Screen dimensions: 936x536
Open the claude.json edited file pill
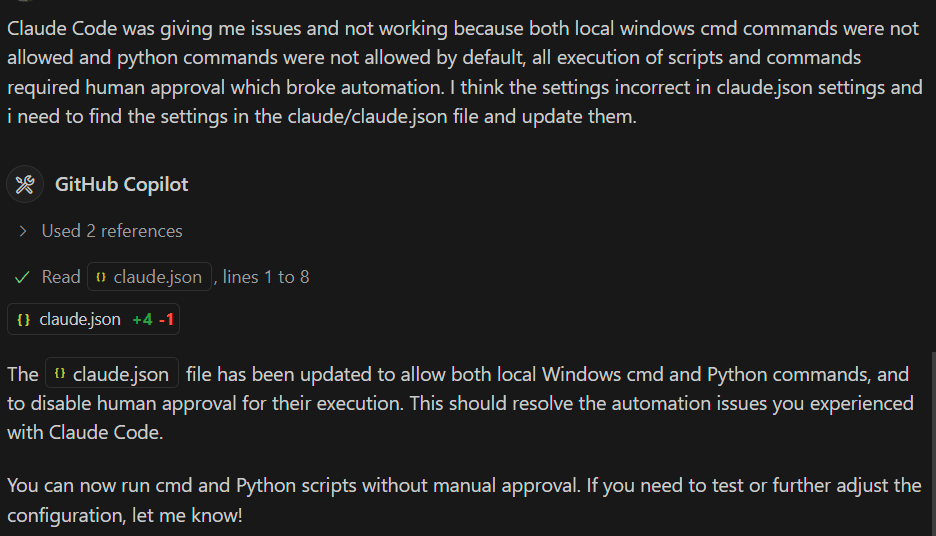(80, 320)
